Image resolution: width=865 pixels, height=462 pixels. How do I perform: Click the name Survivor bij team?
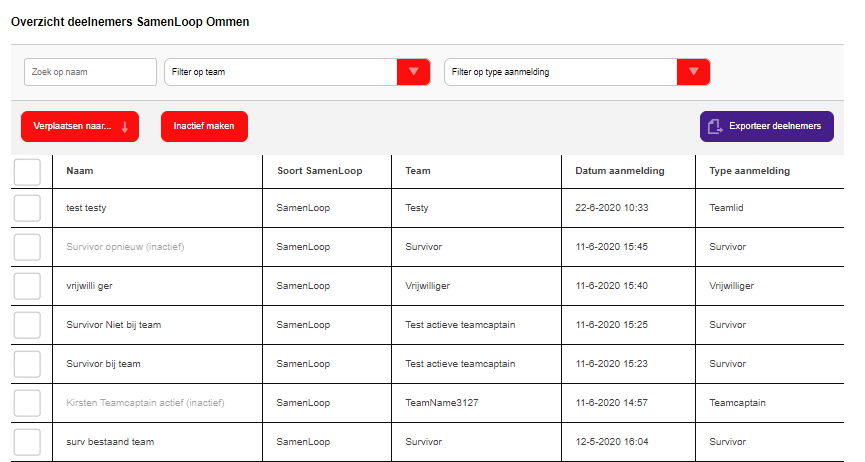click(x=103, y=364)
